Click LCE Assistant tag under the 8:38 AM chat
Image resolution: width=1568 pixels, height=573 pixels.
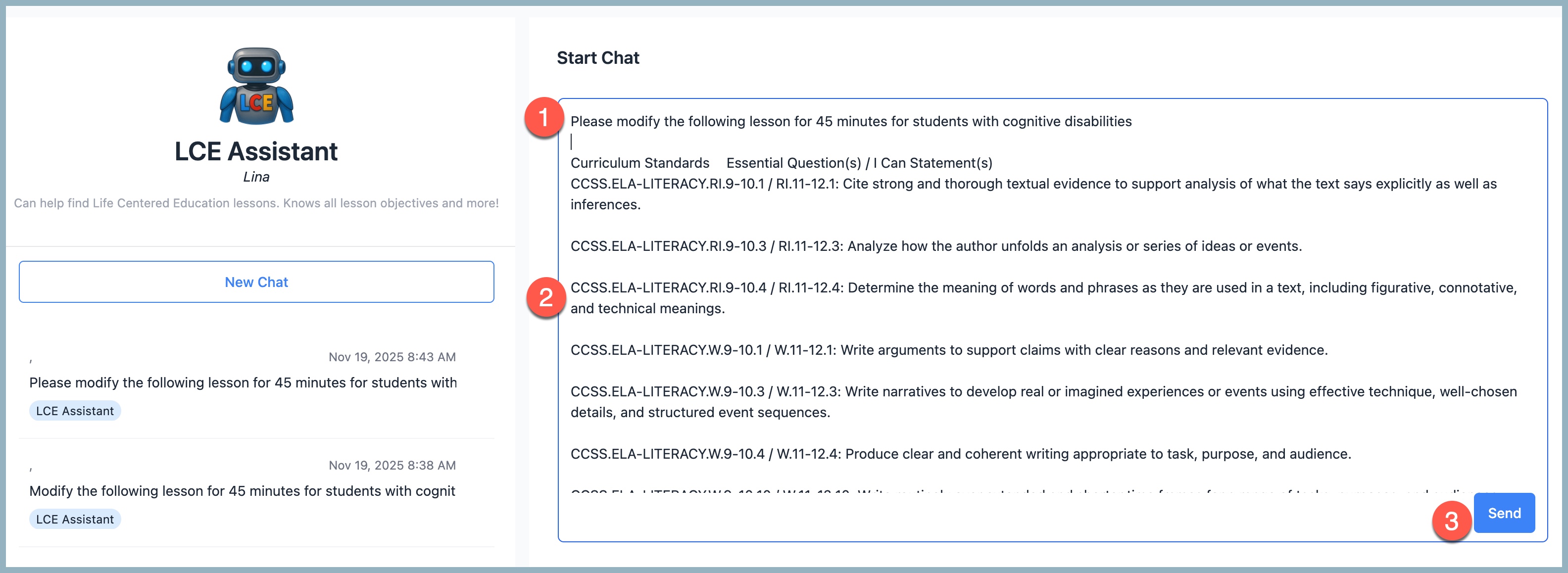click(75, 520)
